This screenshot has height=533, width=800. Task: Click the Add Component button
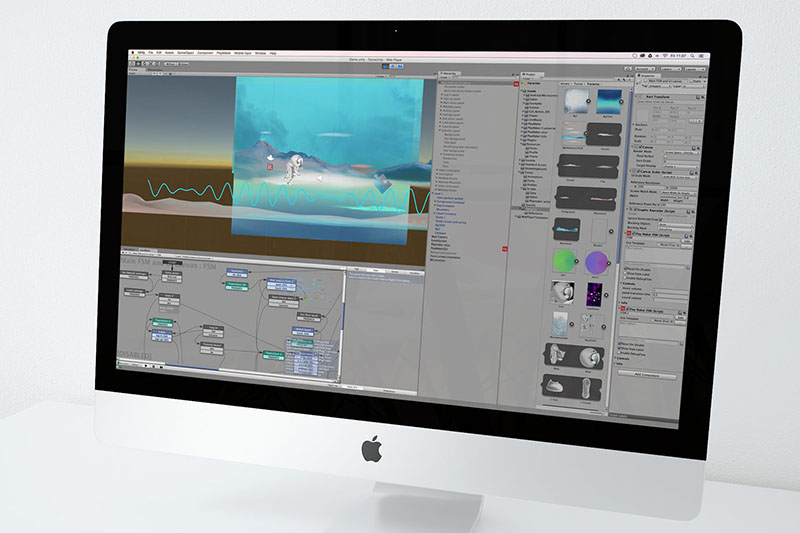tap(646, 375)
